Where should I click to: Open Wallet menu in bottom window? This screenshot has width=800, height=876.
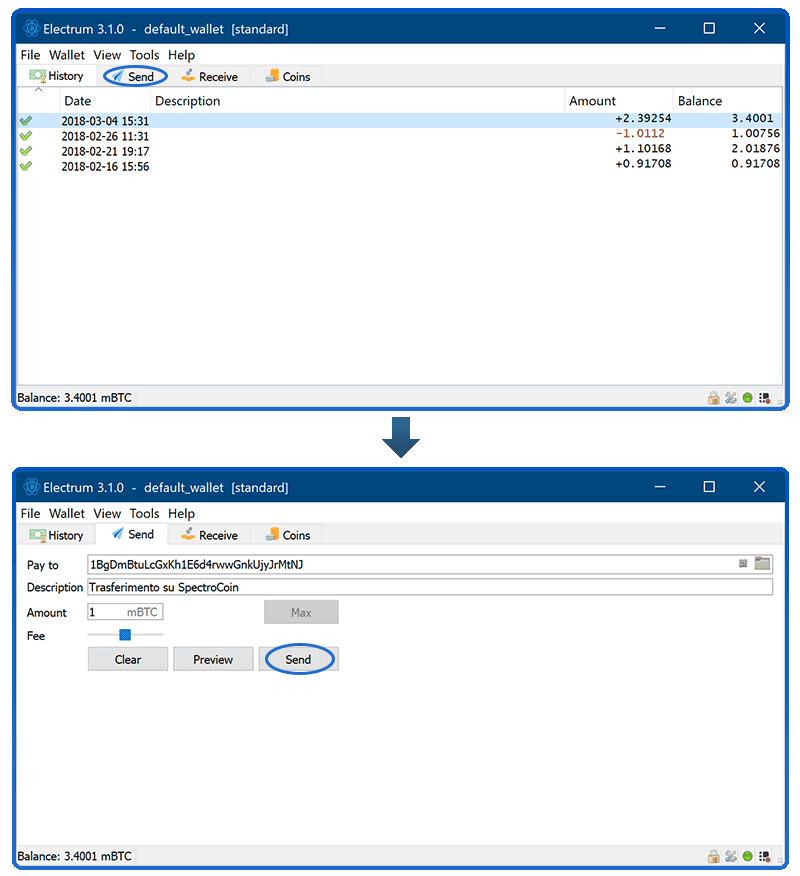[x=66, y=513]
